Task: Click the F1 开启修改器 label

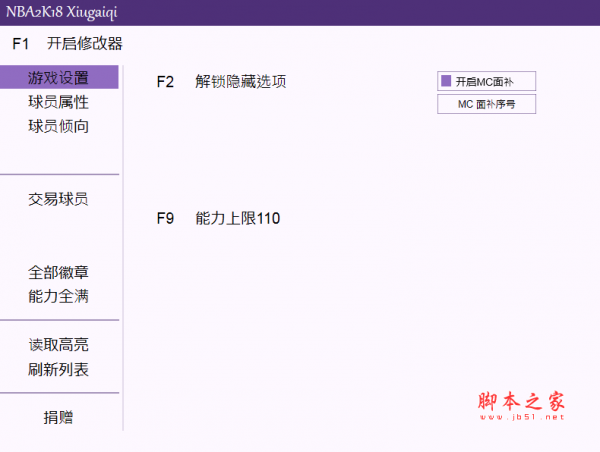Action: point(67,43)
